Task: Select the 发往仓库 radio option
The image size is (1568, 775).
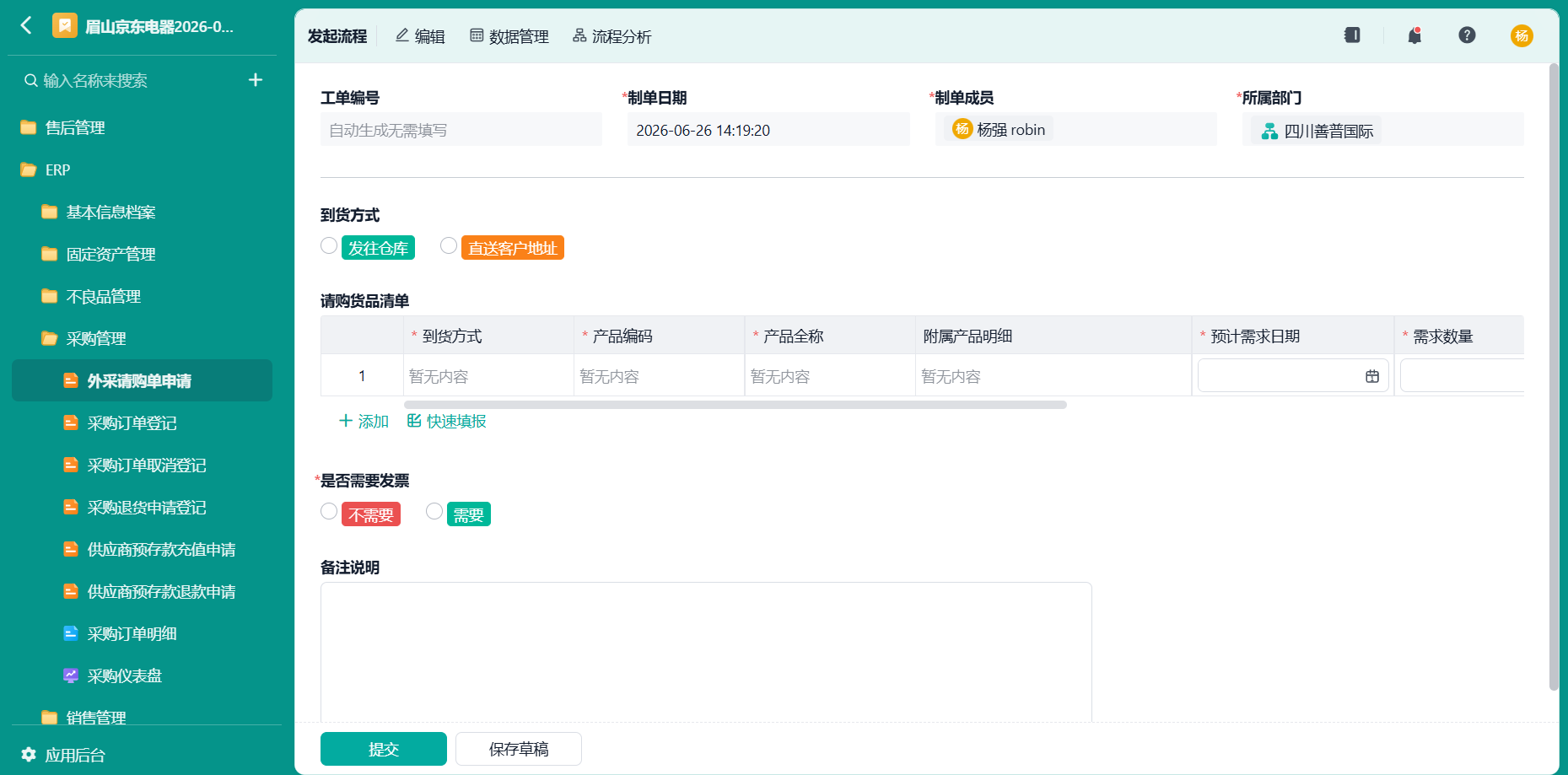Action: [329, 245]
